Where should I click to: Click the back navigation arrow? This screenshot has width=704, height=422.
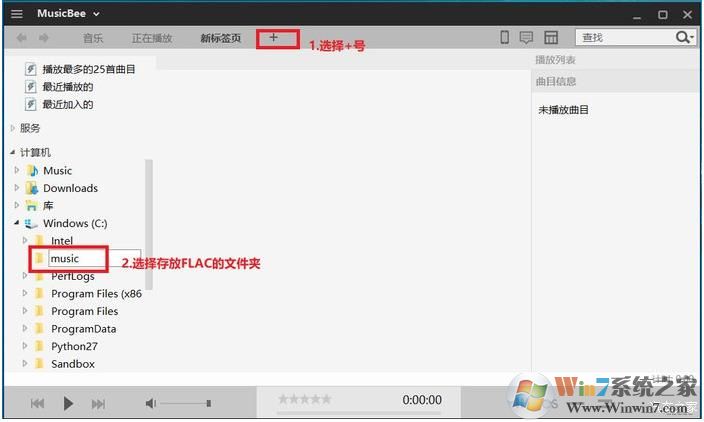[x=21, y=38]
